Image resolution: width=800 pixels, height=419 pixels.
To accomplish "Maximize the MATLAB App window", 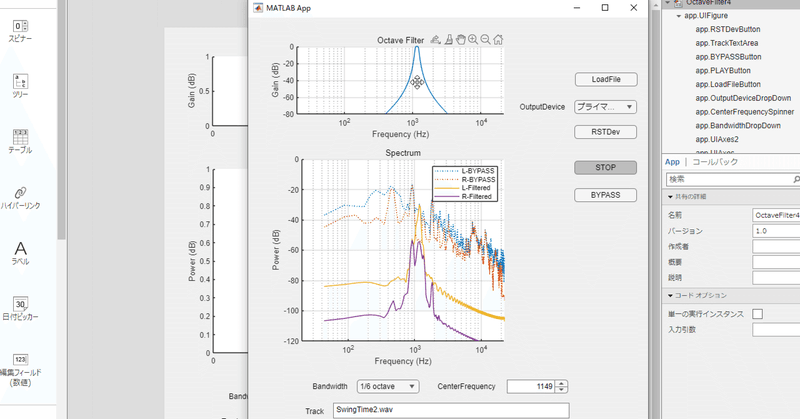I will [605, 8].
